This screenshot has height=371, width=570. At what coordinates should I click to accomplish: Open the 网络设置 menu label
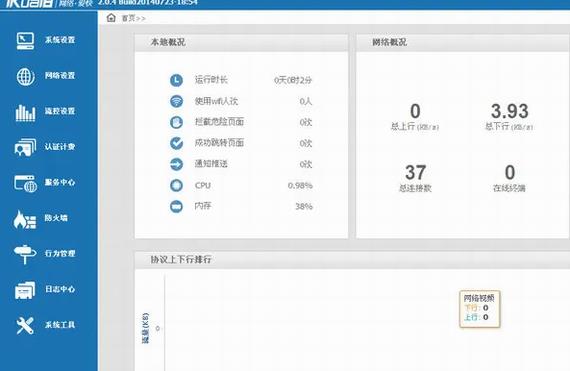click(x=60, y=76)
